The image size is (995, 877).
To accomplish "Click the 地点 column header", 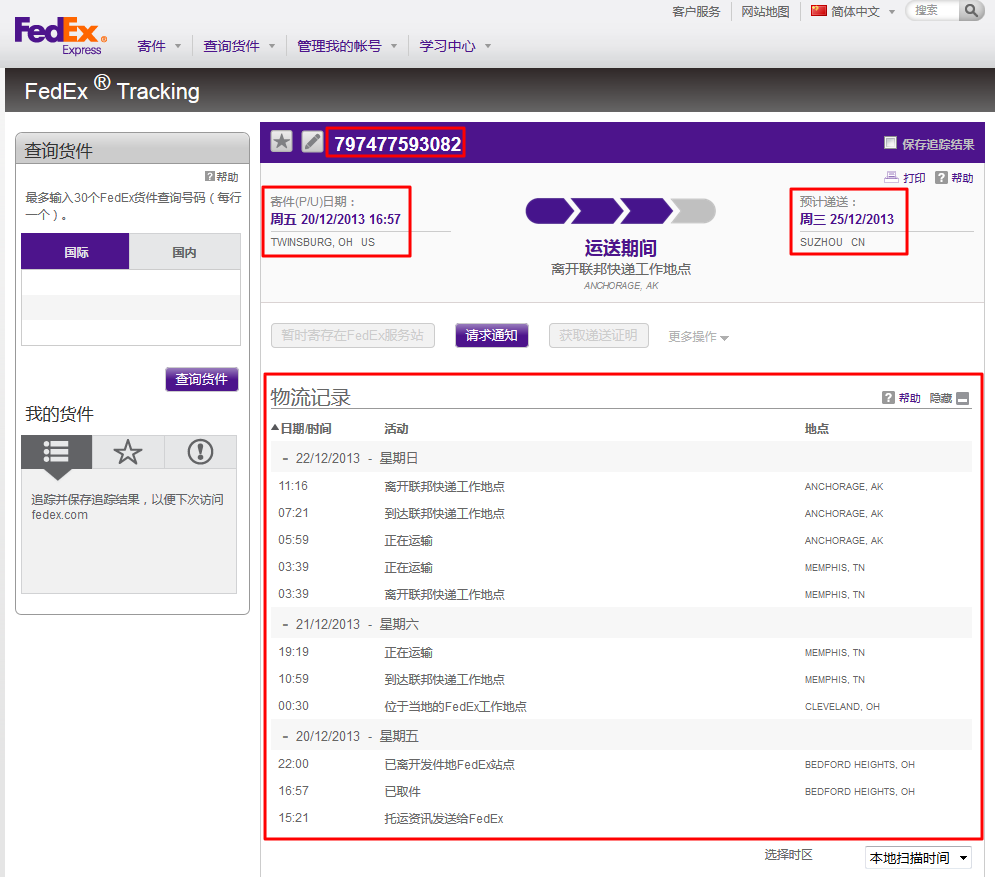I will click(x=817, y=429).
